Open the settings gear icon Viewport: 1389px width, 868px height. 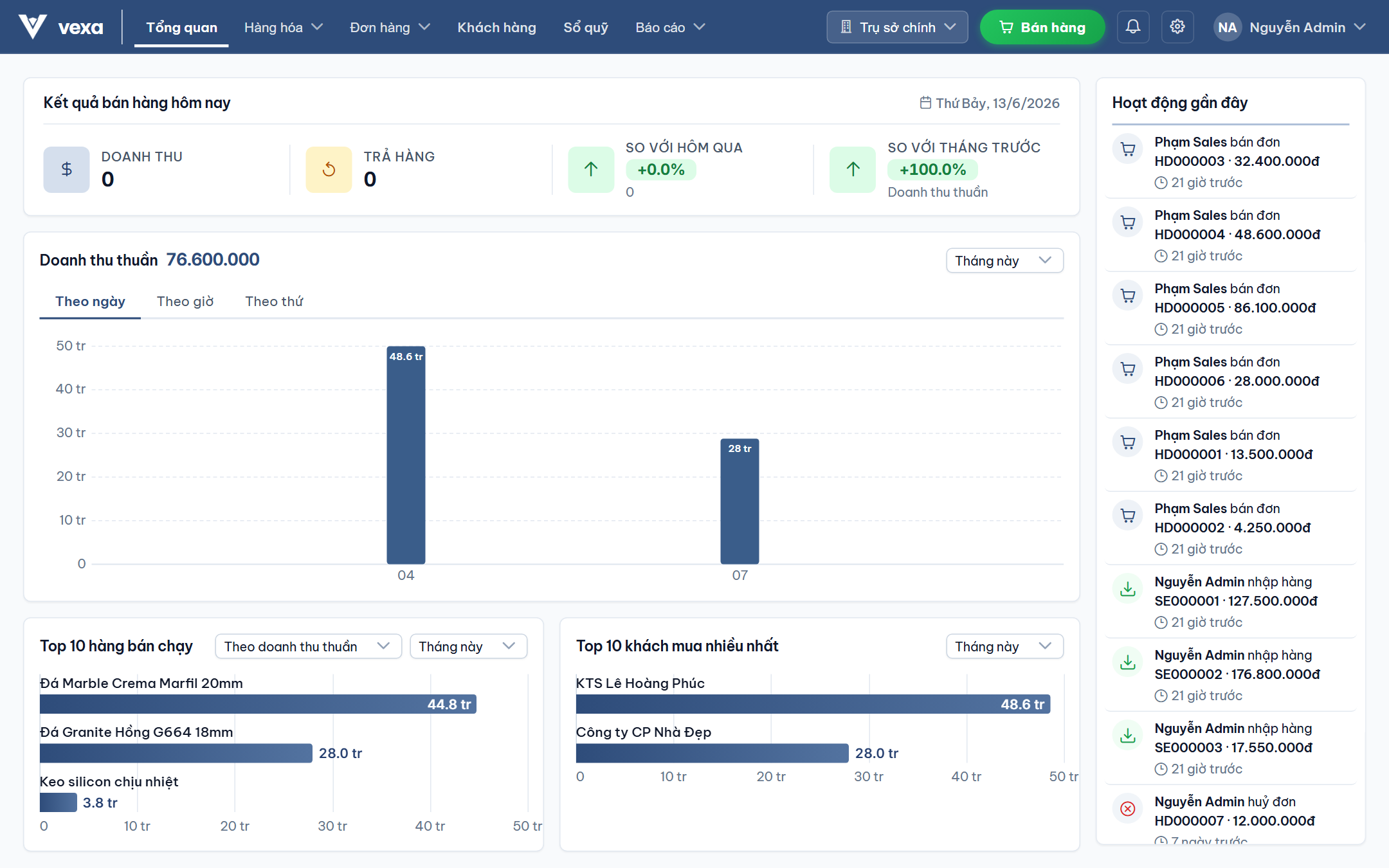tap(1177, 27)
